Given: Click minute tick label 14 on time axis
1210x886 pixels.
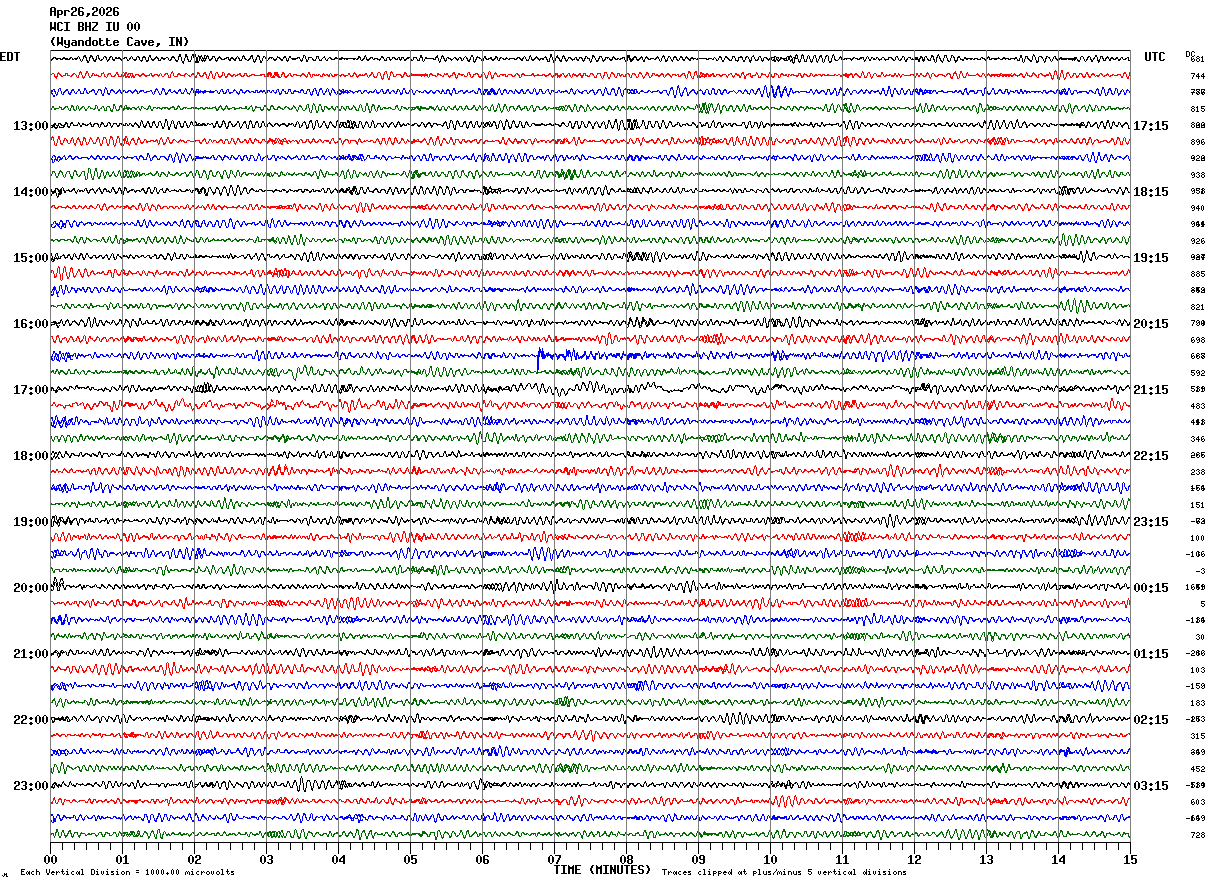Looking at the screenshot, I should pos(1058,859).
